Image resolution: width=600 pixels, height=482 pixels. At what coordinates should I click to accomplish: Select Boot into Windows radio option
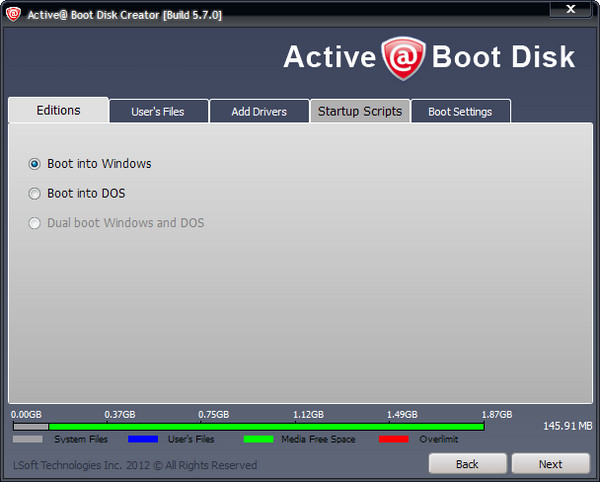[x=35, y=164]
